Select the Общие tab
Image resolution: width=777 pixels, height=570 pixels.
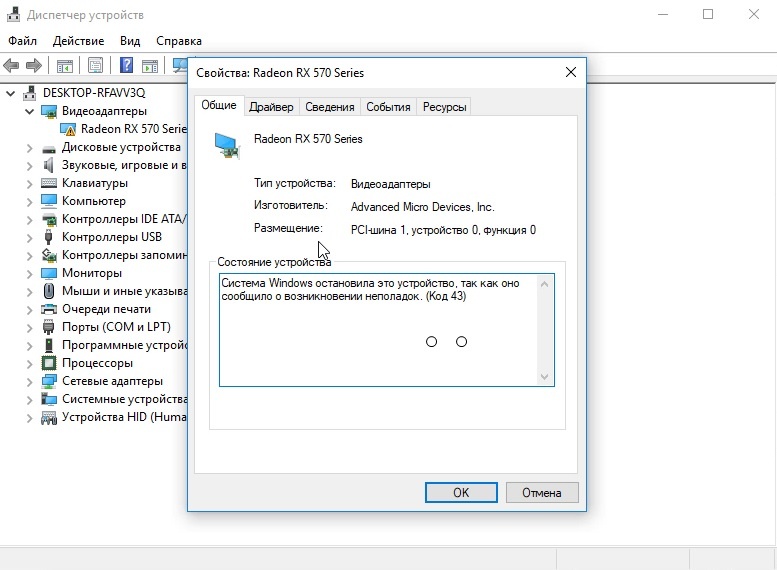click(219, 106)
